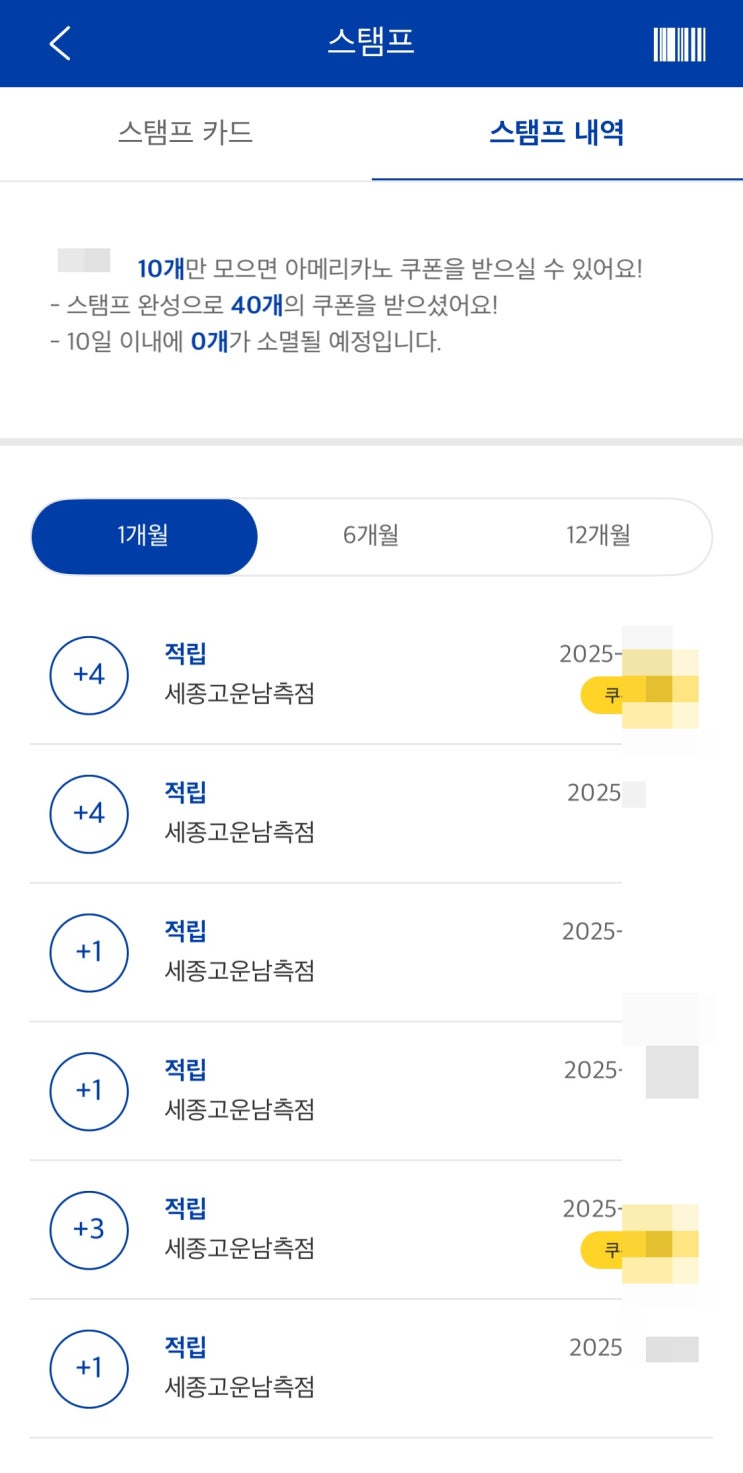Screen dimensions: 743x1473
Task: Tap the 스탬프 header title
Action: 371,42
